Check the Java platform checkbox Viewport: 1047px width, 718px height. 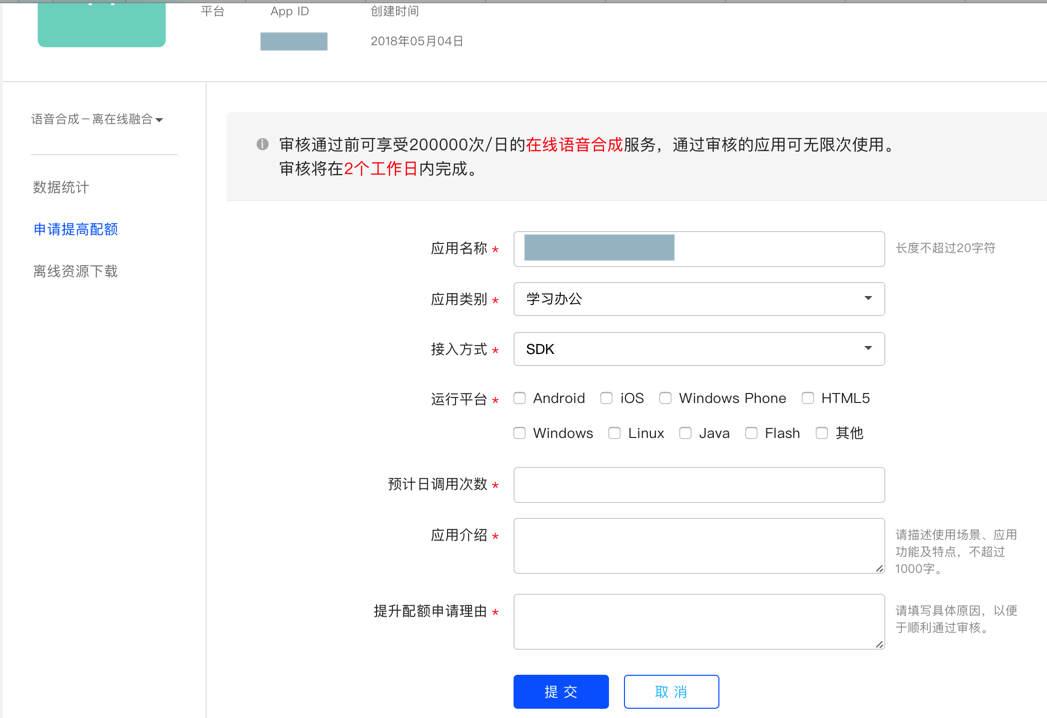click(x=685, y=433)
